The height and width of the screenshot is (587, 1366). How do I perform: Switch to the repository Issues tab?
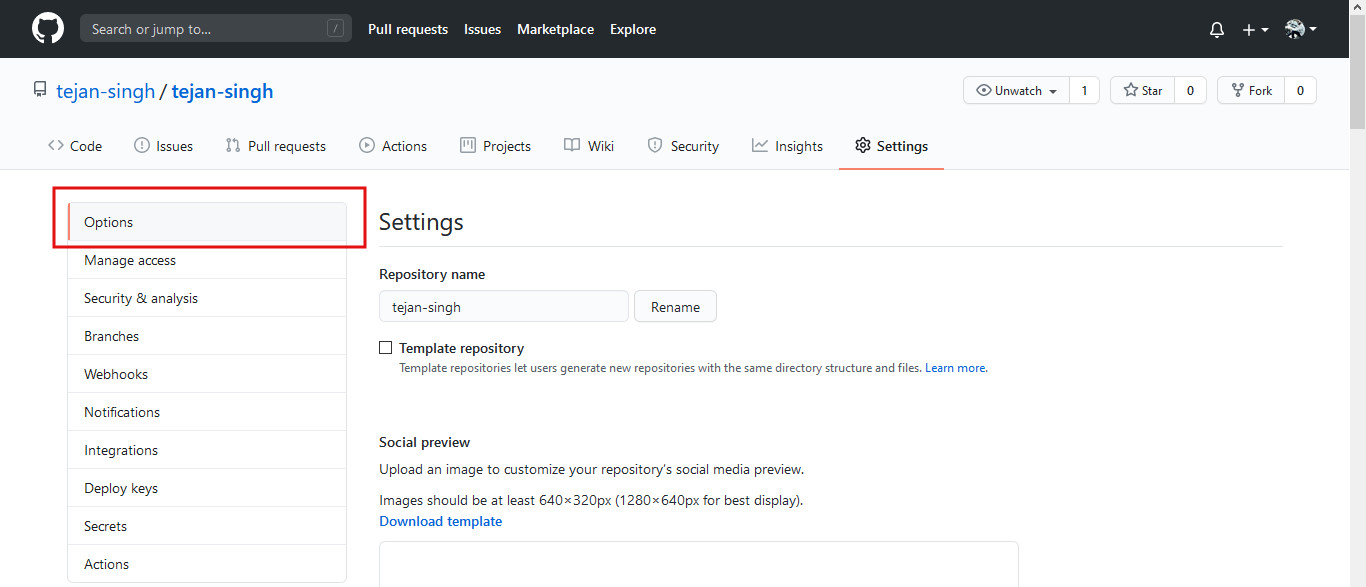[x=163, y=146]
